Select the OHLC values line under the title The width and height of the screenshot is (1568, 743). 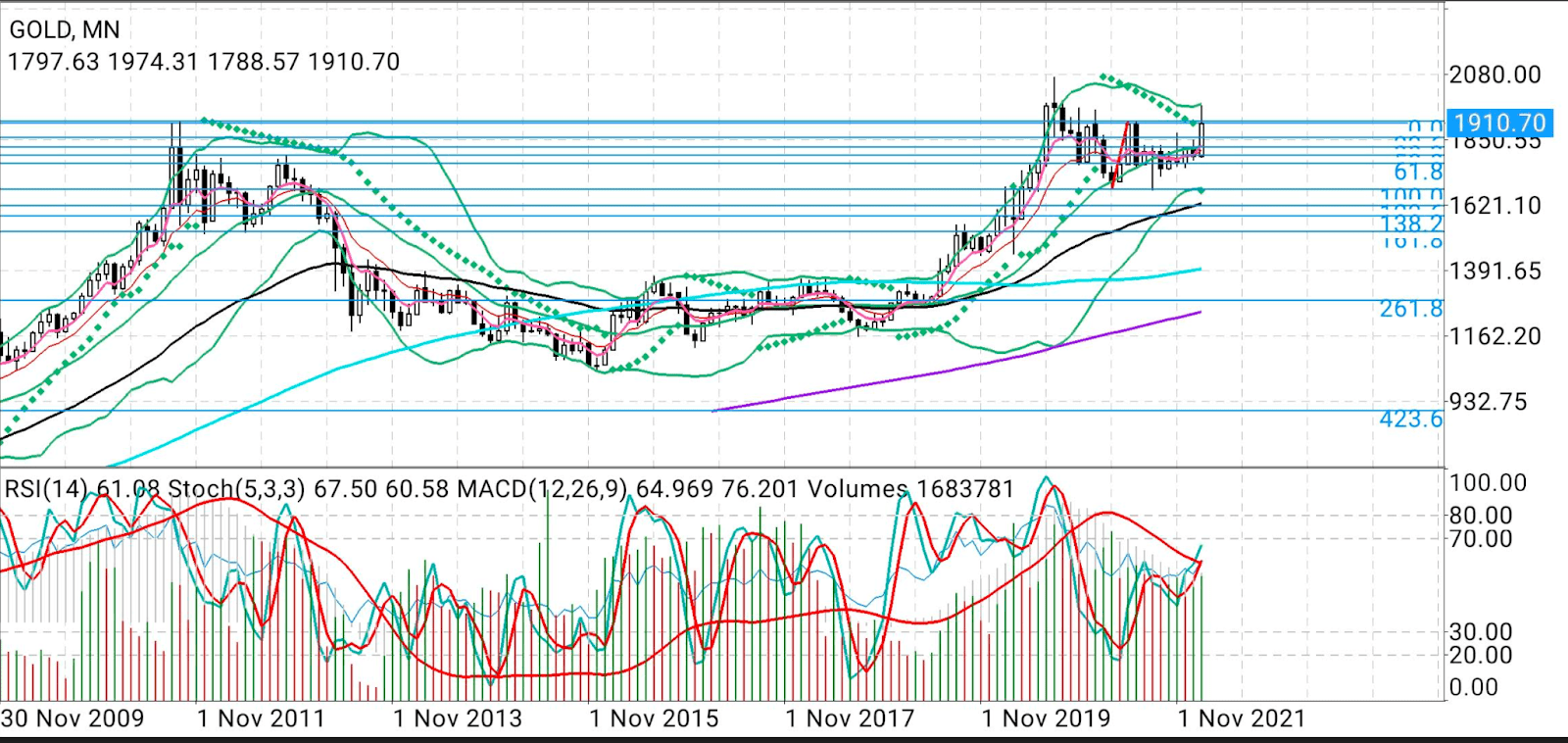[x=204, y=62]
